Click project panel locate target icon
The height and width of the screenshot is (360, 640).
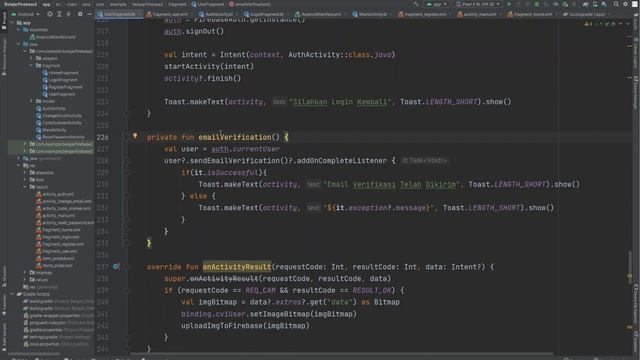click(x=50, y=14)
